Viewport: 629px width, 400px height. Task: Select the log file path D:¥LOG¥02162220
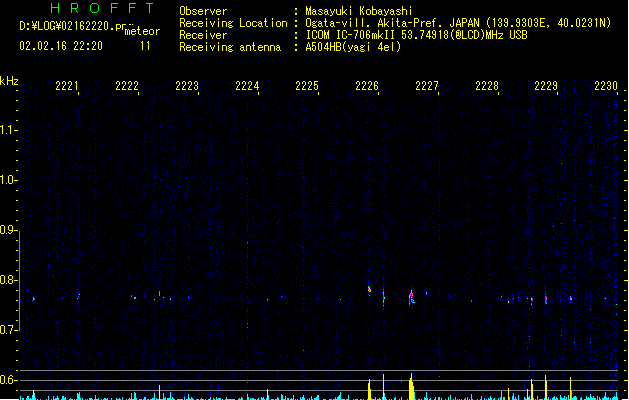[x=67, y=26]
